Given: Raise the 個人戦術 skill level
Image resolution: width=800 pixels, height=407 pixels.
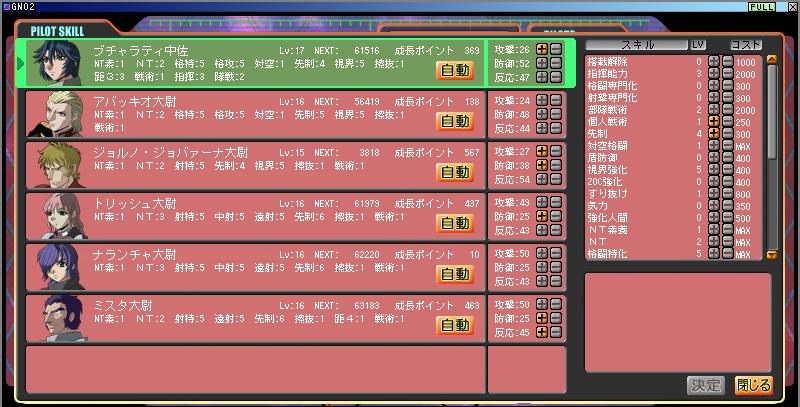Looking at the screenshot, I should pyautogui.click(x=714, y=120).
